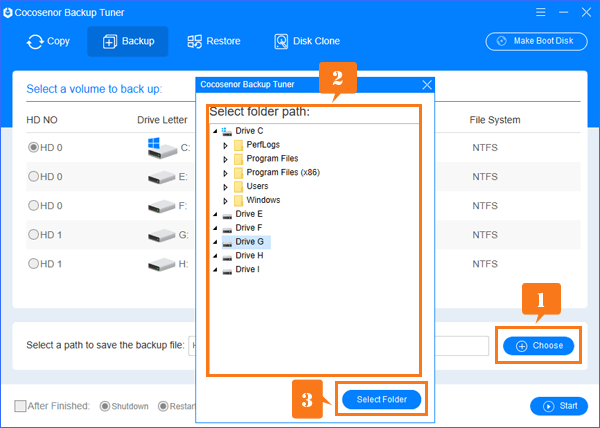Open the Disk Clone tab
The width and height of the screenshot is (600, 428).
307,41
